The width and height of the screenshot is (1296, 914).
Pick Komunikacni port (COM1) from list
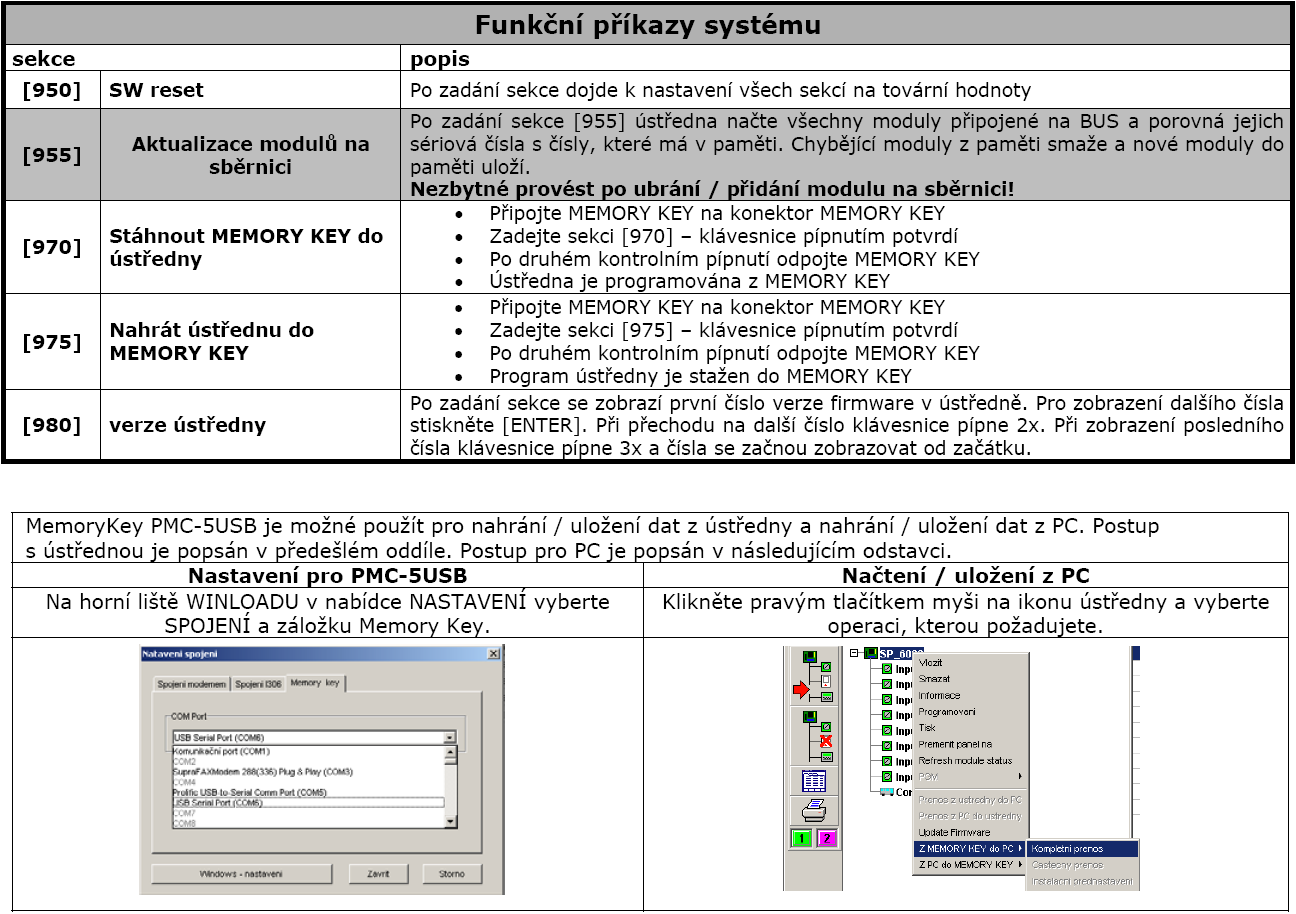[308, 751]
